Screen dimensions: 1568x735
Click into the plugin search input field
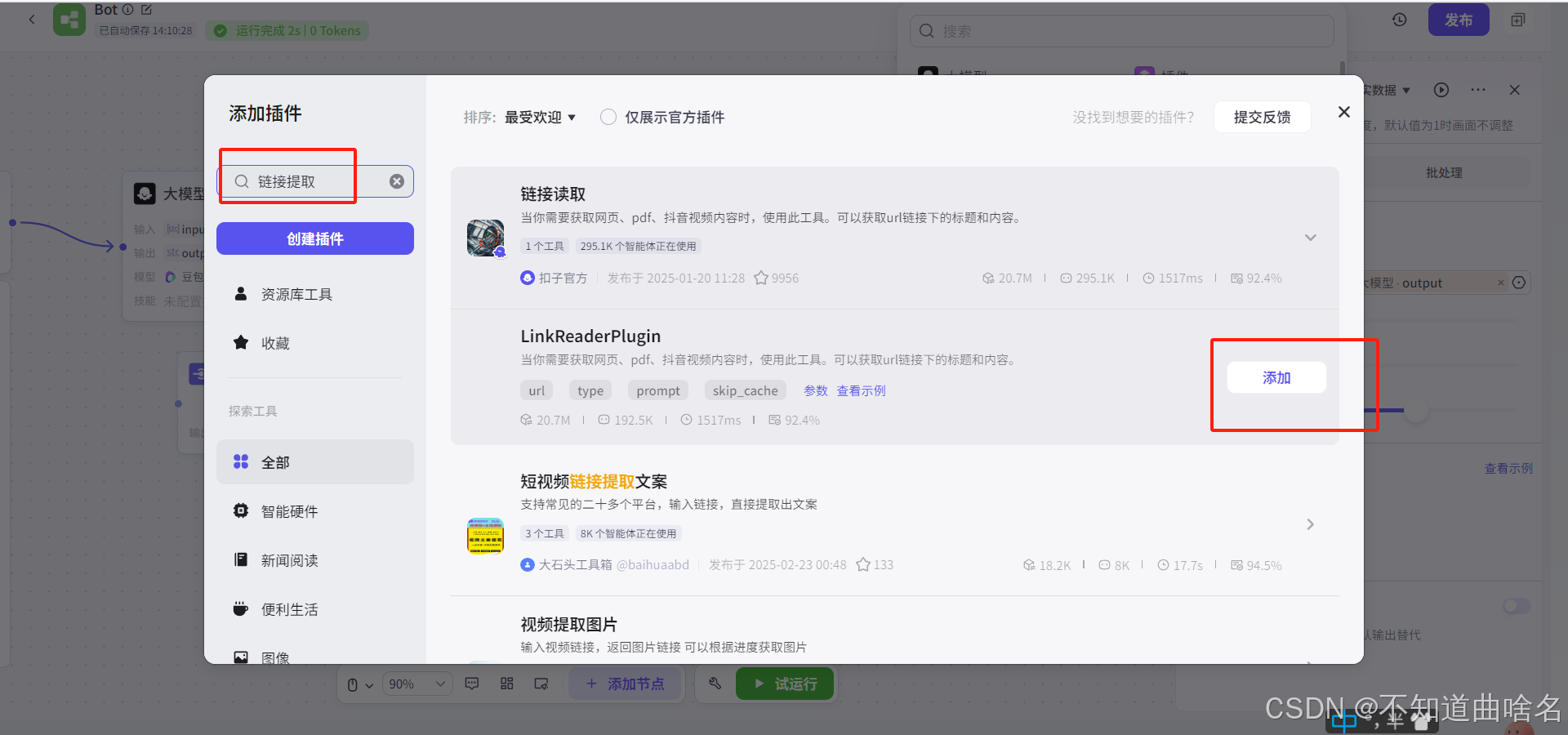[x=315, y=181]
